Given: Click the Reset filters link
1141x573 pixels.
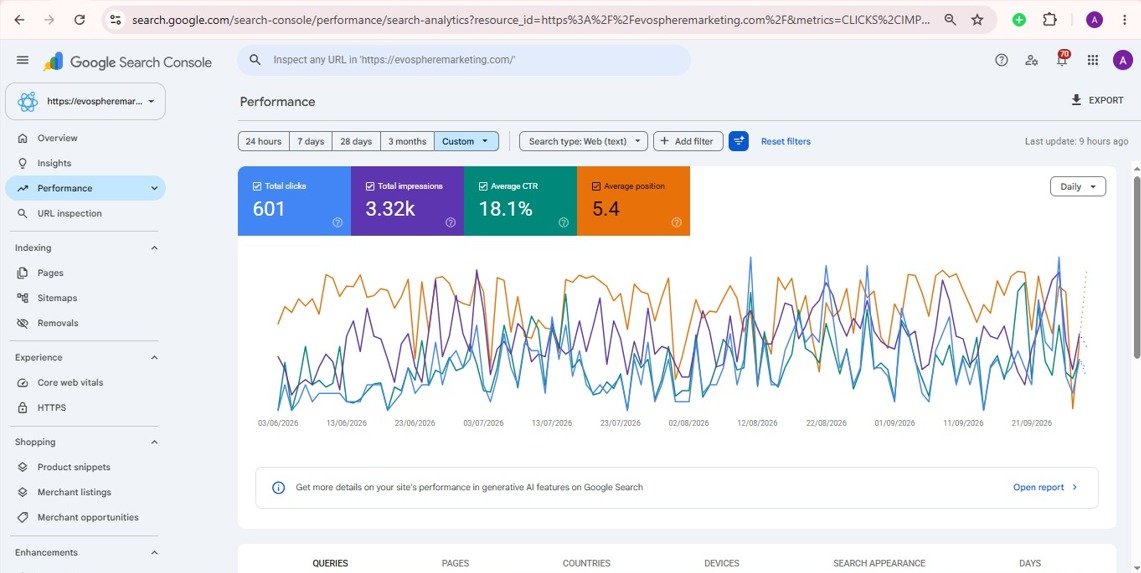Looking at the screenshot, I should [x=786, y=141].
